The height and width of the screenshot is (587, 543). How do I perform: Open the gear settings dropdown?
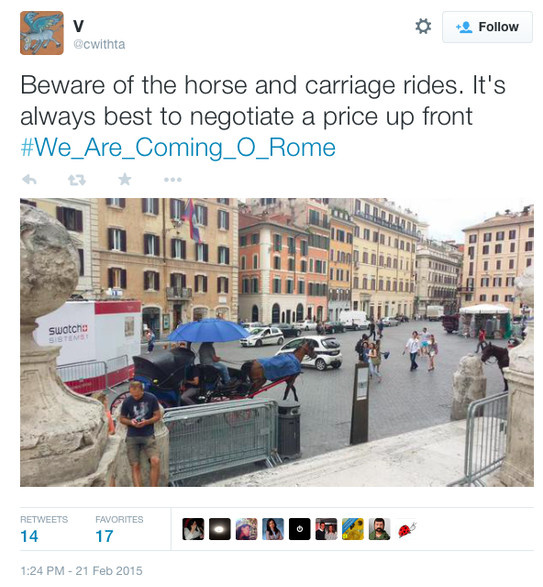coord(423,27)
